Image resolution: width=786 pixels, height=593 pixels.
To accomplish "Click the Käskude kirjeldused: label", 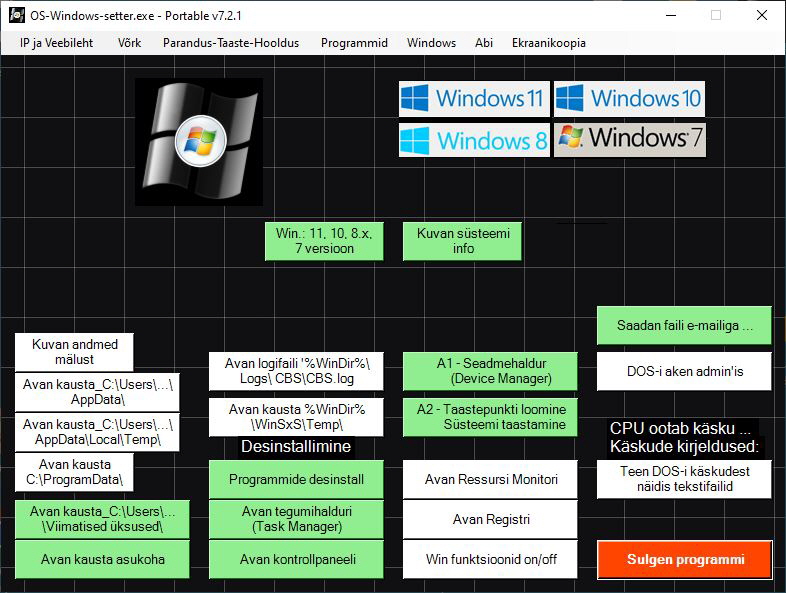I will [684, 446].
